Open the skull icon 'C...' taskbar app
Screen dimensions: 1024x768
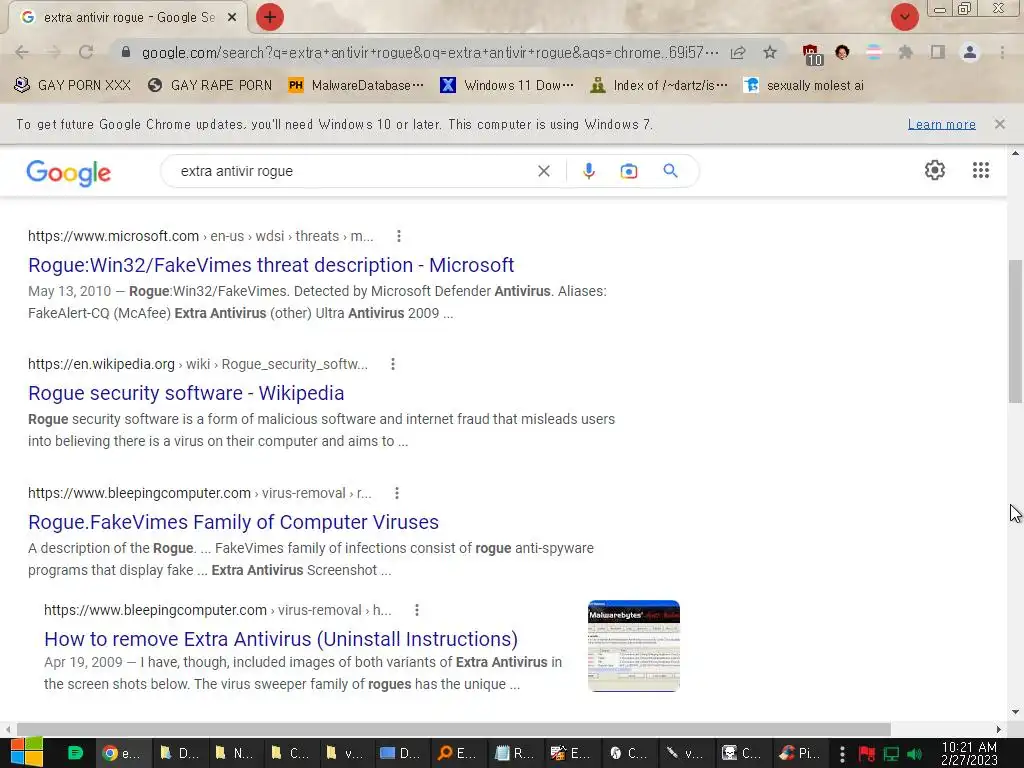pyautogui.click(x=742, y=753)
